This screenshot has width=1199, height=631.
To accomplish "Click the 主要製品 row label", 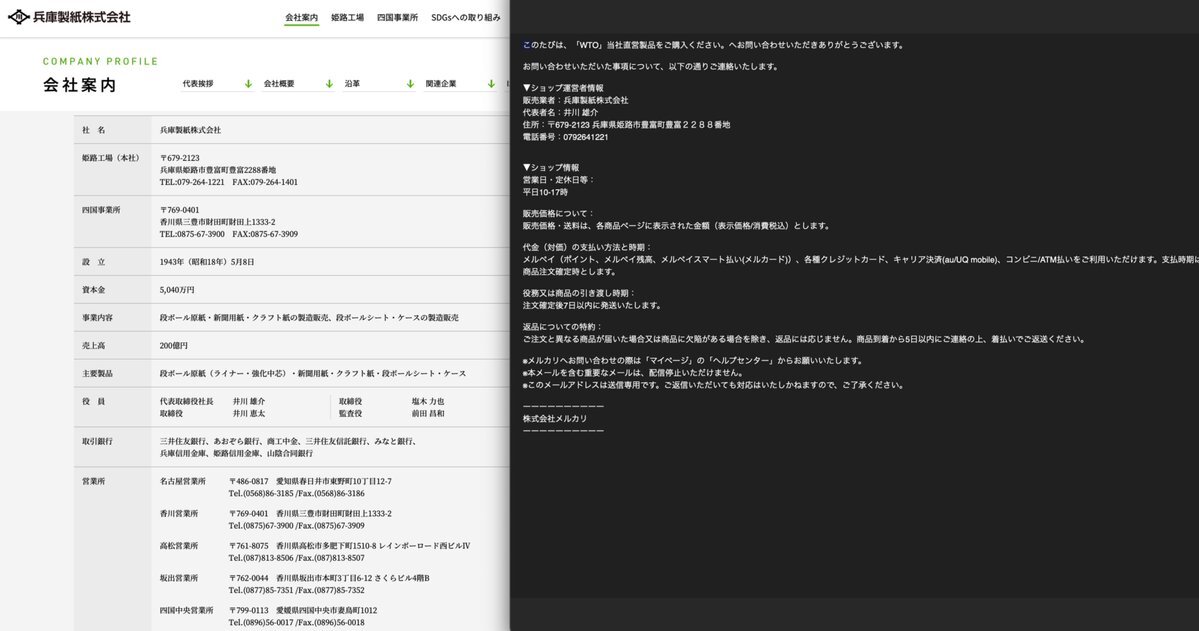I will [97, 374].
